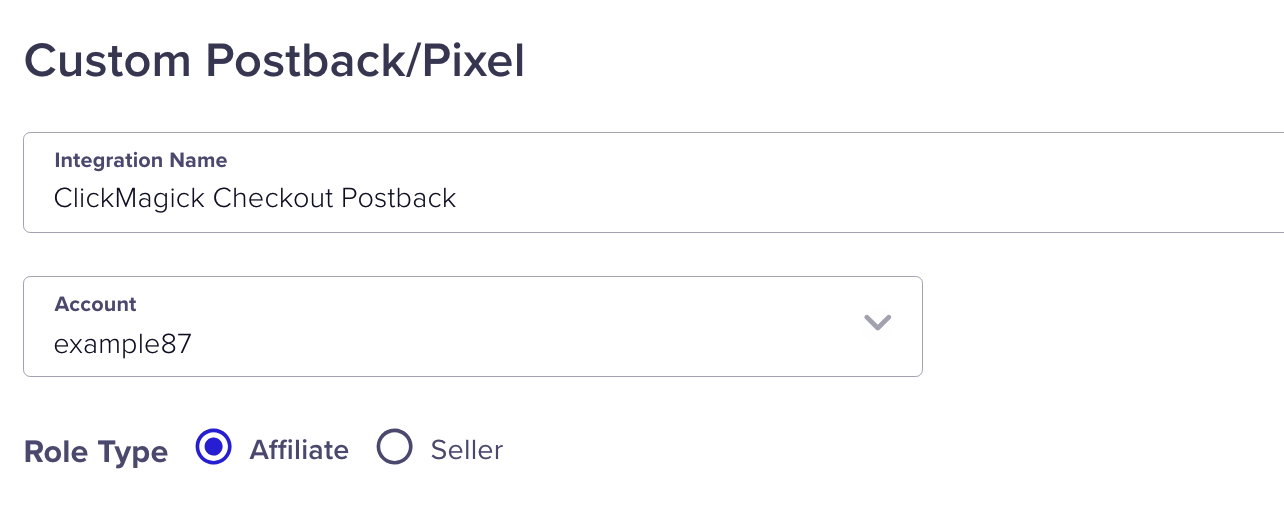Click the word "Pixel" in the title

(475, 61)
